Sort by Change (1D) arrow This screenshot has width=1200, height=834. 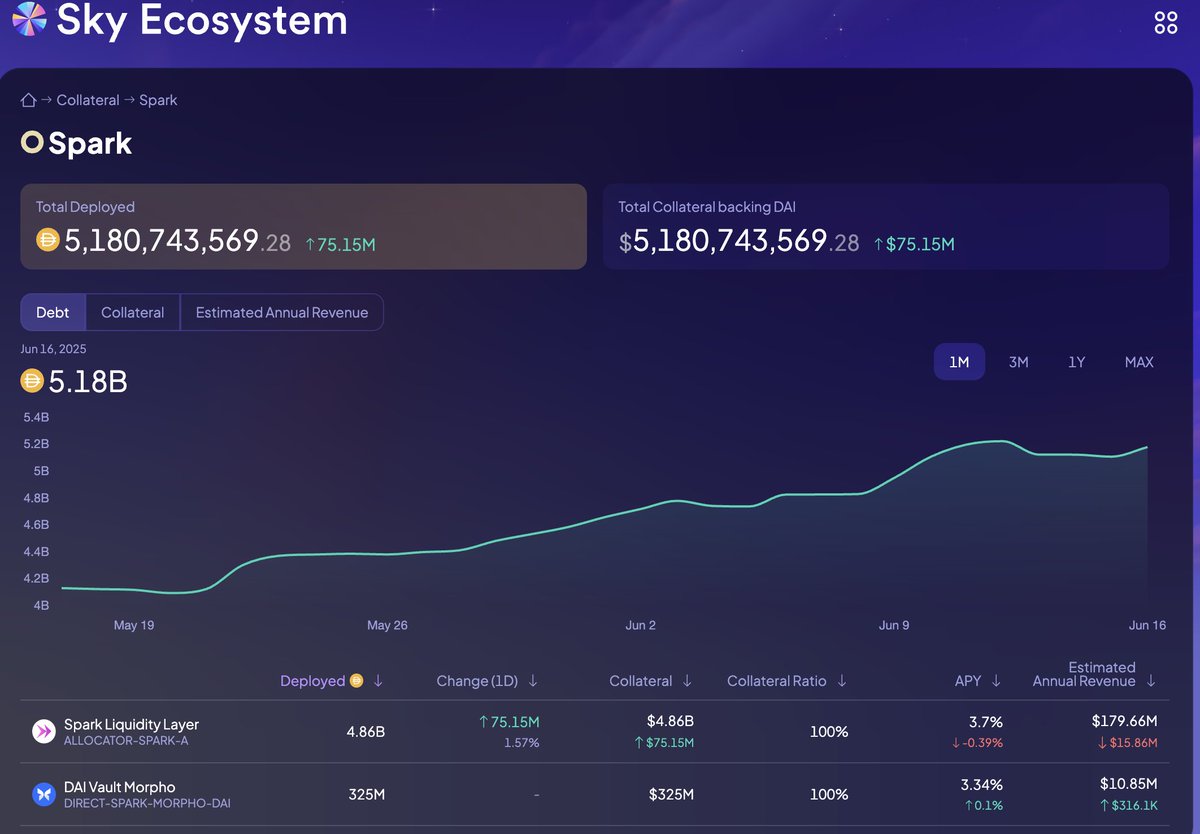pos(533,681)
